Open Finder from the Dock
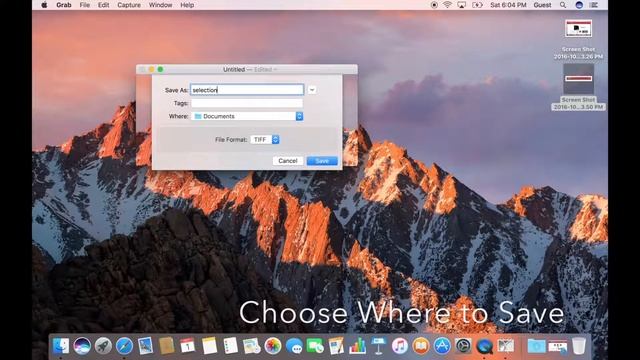The image size is (640, 360). click(x=61, y=346)
